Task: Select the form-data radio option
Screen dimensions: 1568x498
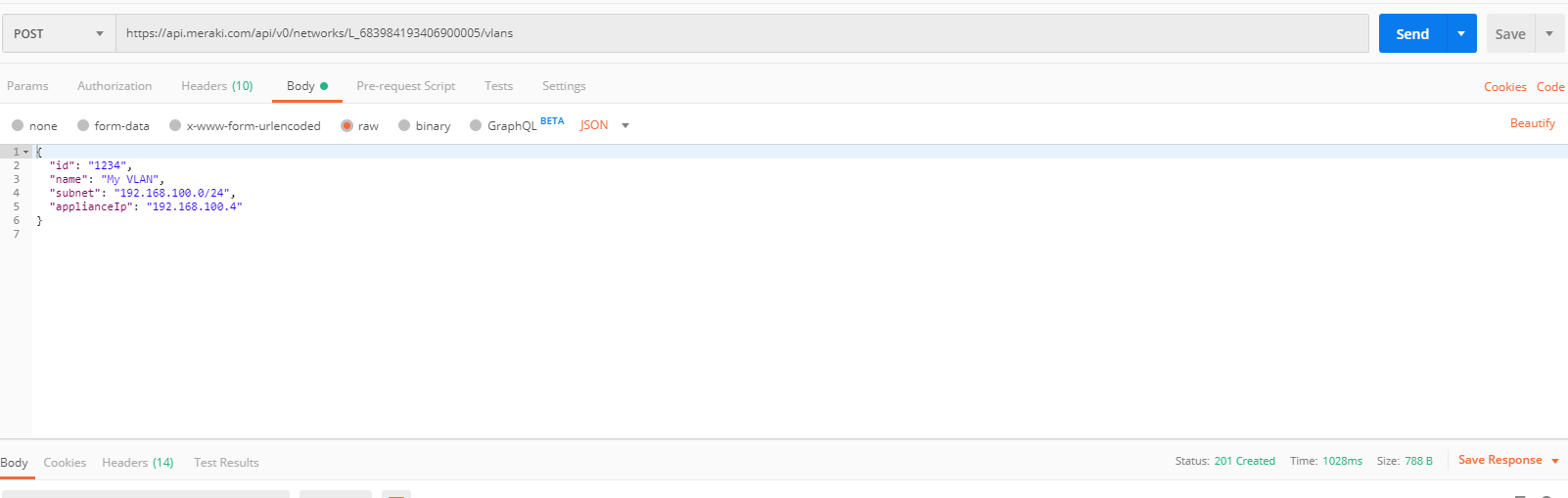Action: 114,125
